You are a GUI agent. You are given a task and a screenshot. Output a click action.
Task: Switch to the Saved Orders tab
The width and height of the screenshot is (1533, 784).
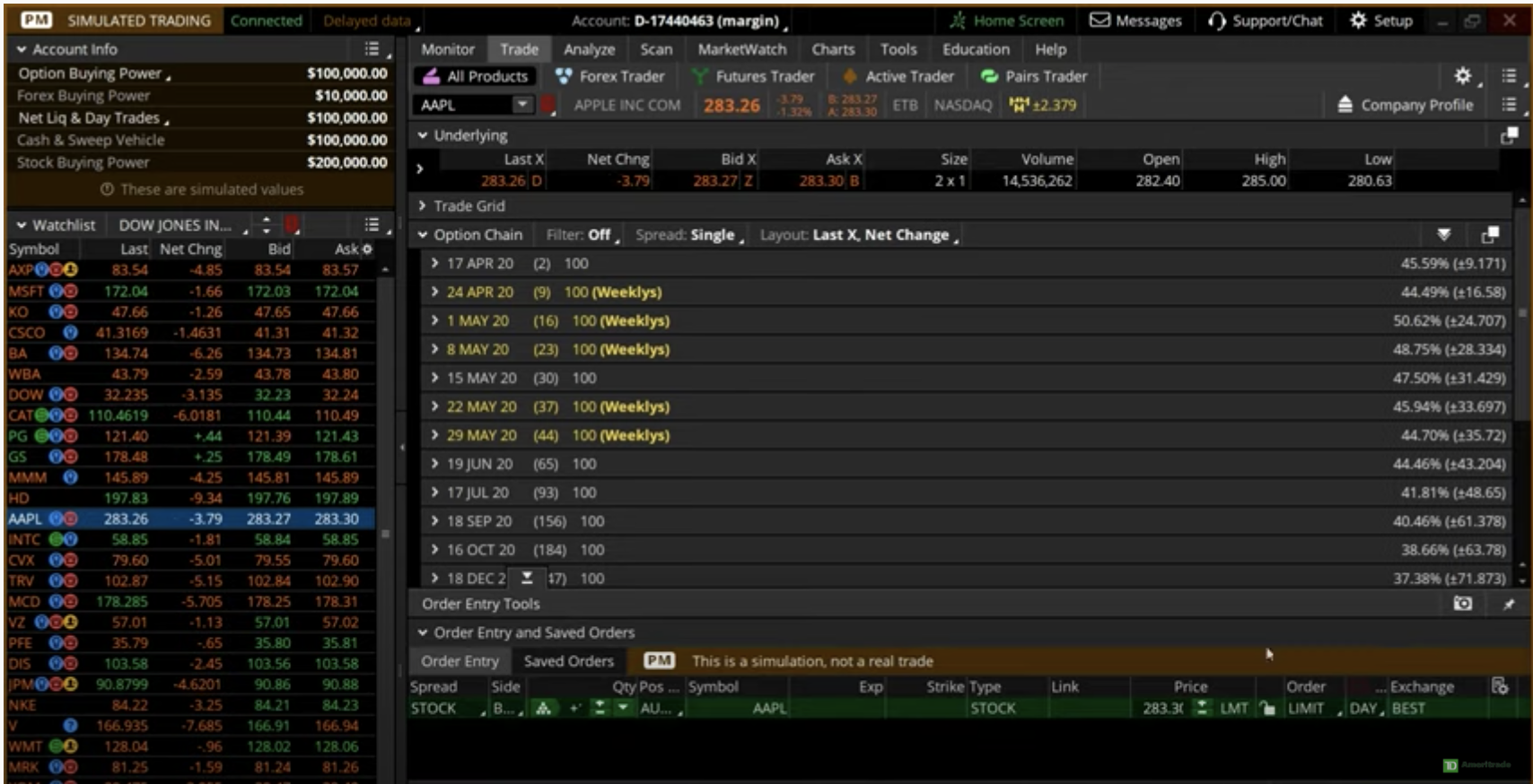pos(568,661)
